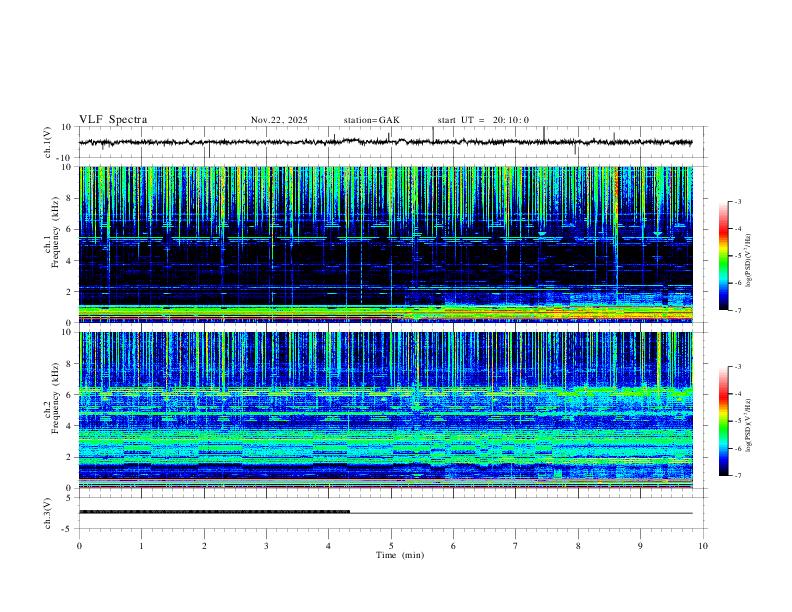Click time axis tick label "0"

[x=79, y=546]
